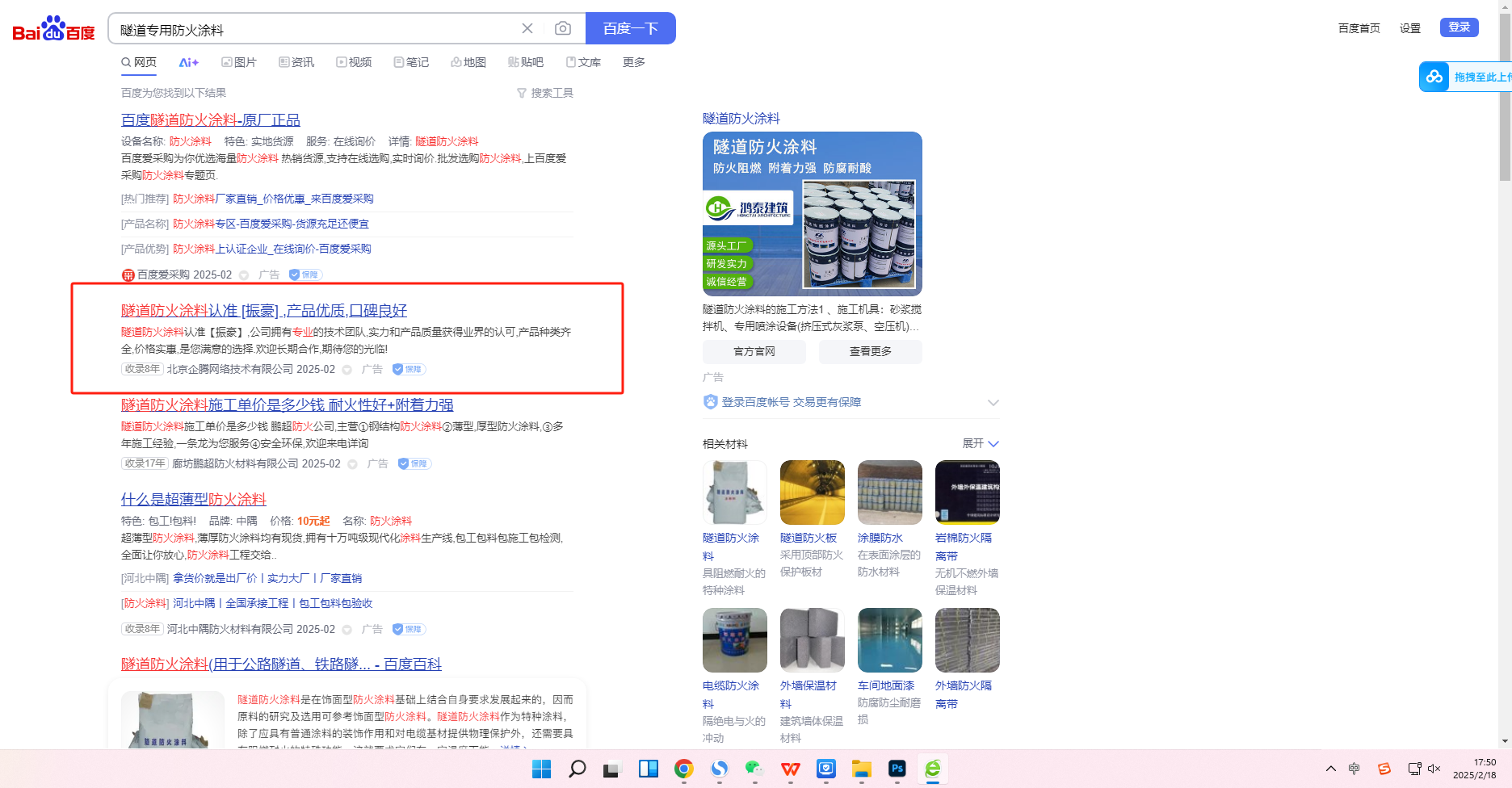Click the page's vertical scrollbar thumb
Screen dimensions: 1512x788
point(1505,98)
